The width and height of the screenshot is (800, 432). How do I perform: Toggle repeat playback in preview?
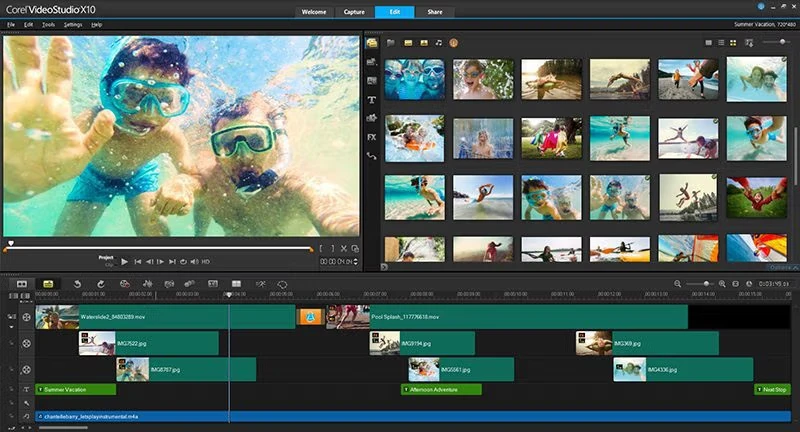click(x=182, y=262)
